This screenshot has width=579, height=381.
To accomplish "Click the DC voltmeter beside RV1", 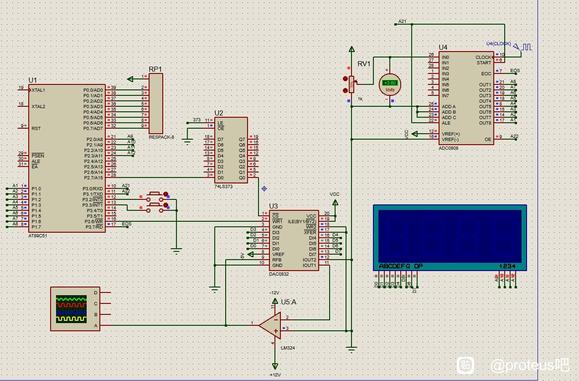I will point(390,85).
